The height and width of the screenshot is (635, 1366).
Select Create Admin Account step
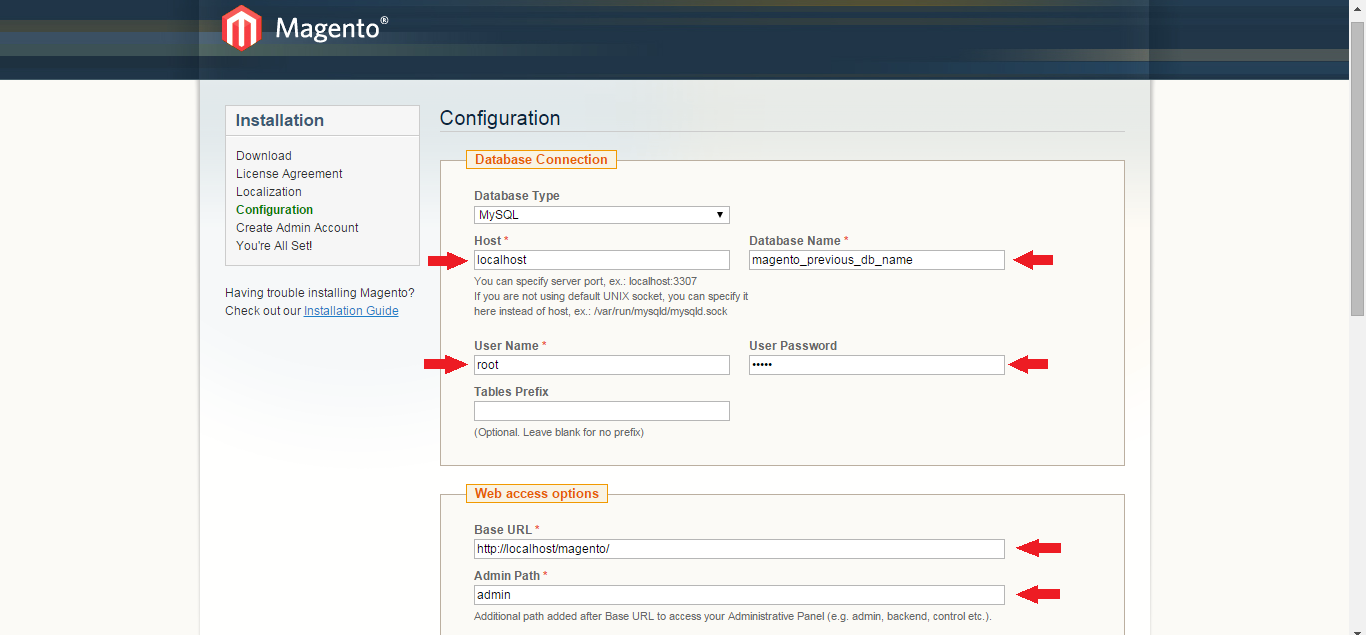[x=297, y=228]
